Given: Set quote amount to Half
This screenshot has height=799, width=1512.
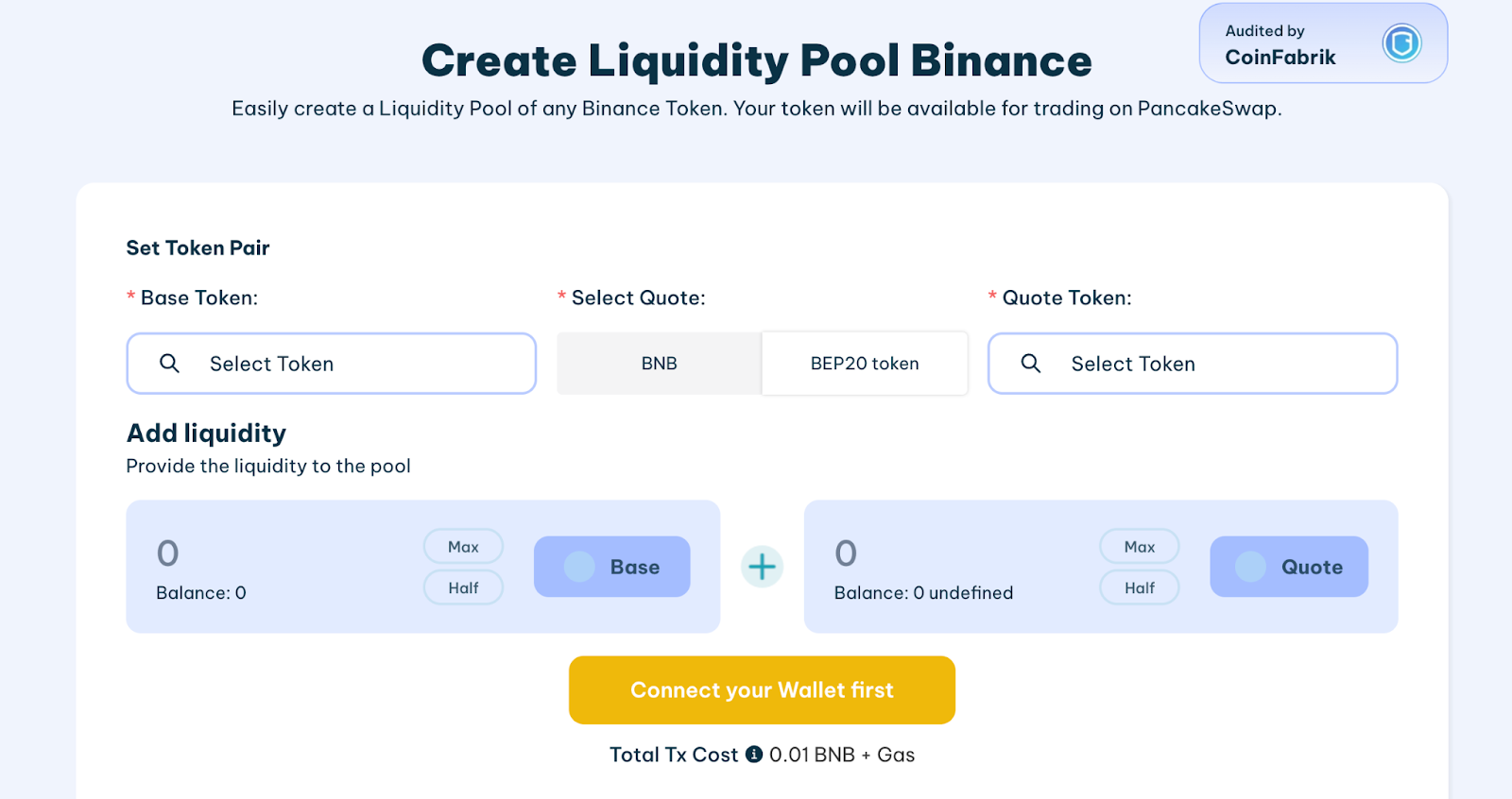Looking at the screenshot, I should point(1139,587).
